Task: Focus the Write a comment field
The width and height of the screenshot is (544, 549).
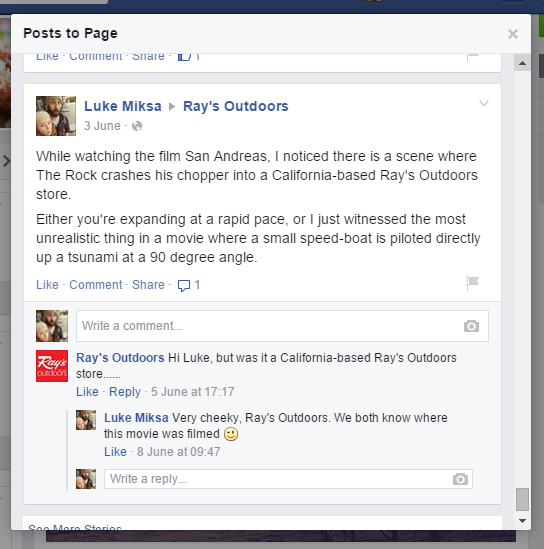Action: click(x=282, y=326)
